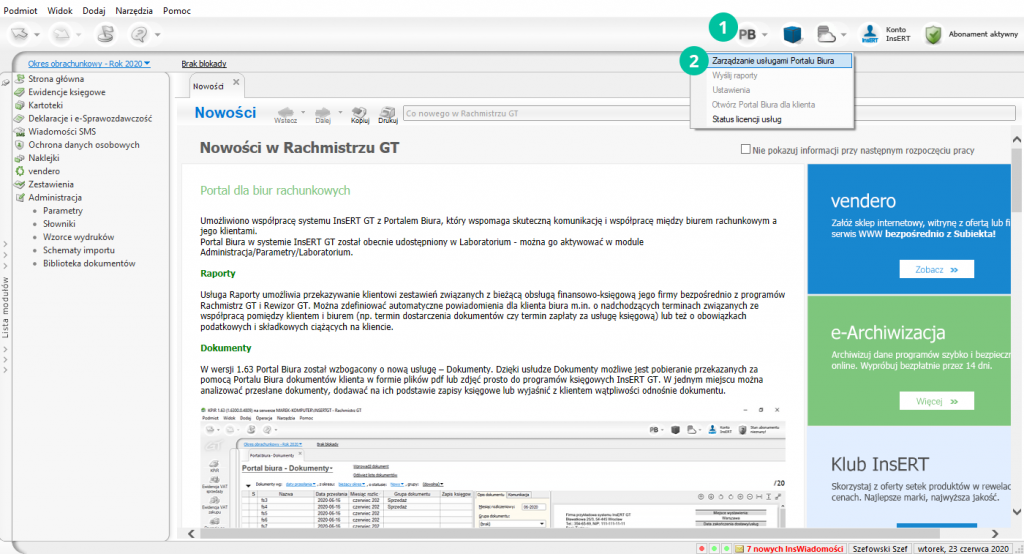Image resolution: width=1024 pixels, height=554 pixels.
Task: Open Wstecz history dropdown arrow
Action: pyautogui.click(x=303, y=112)
